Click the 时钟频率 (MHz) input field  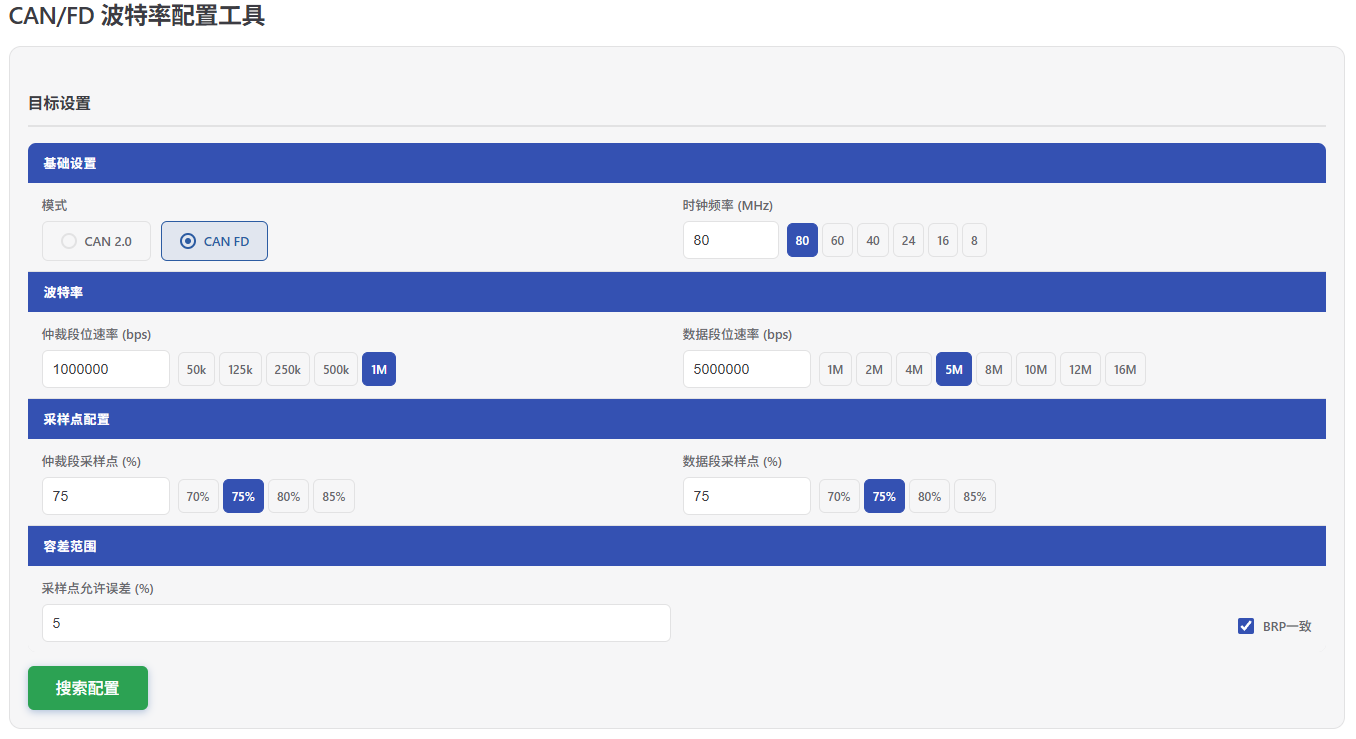tap(730, 240)
